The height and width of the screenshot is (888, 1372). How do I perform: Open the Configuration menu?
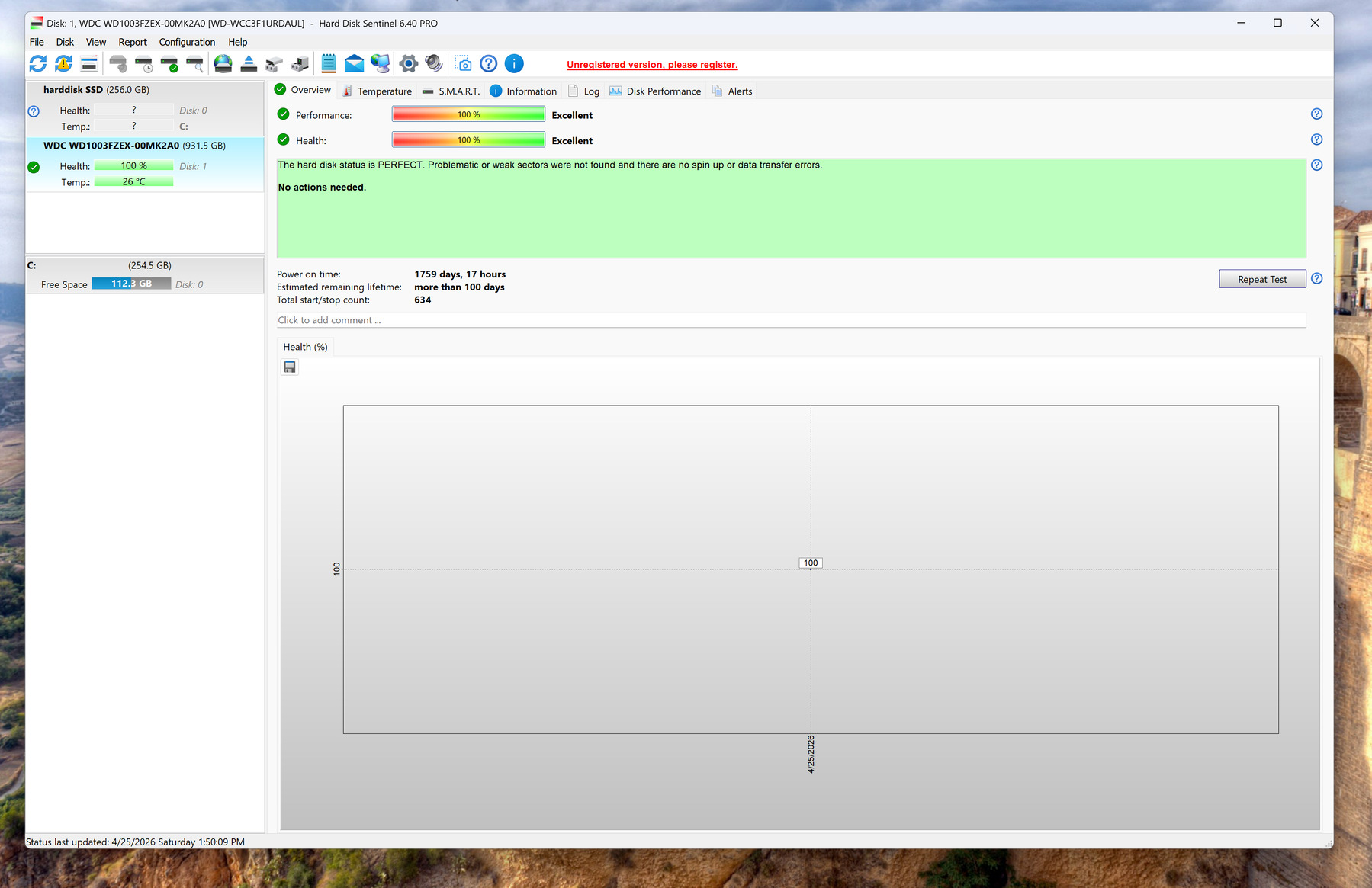pos(187,43)
